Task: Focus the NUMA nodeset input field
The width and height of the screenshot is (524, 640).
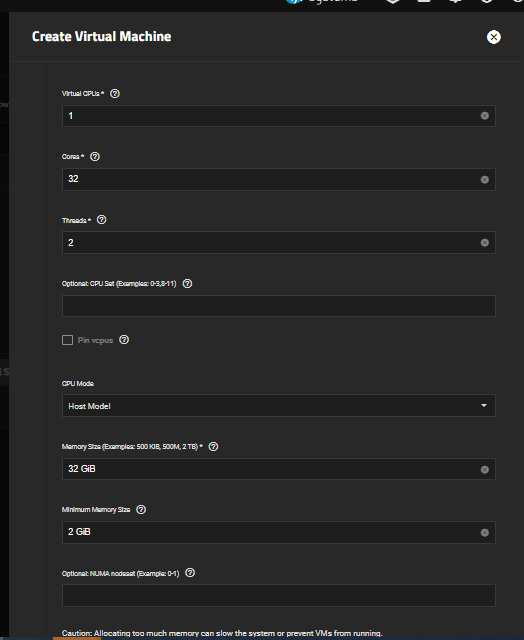Action: (279, 596)
